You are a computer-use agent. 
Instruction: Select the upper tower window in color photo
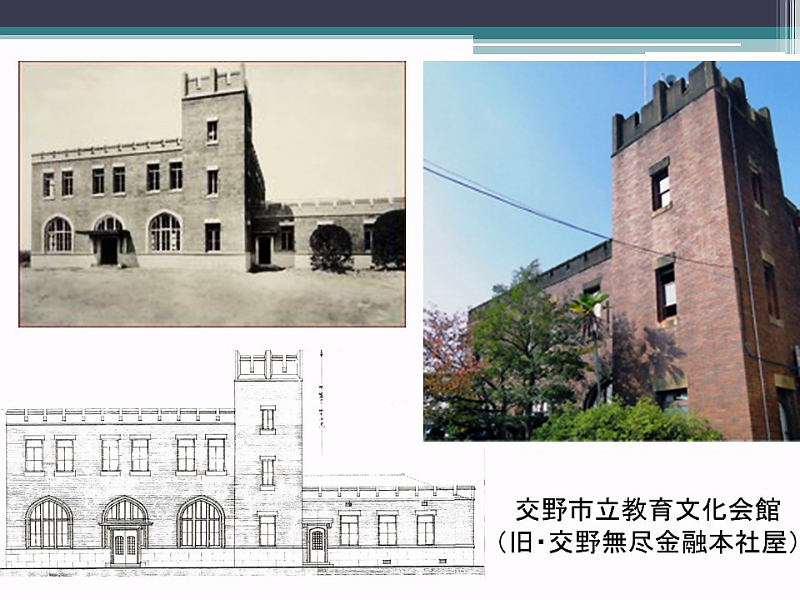pos(660,186)
